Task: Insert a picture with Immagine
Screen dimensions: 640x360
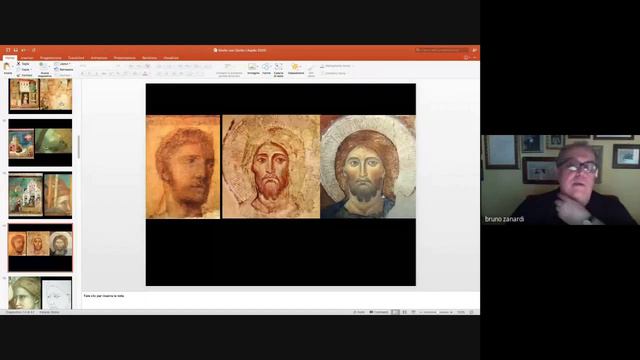Action: (x=253, y=69)
